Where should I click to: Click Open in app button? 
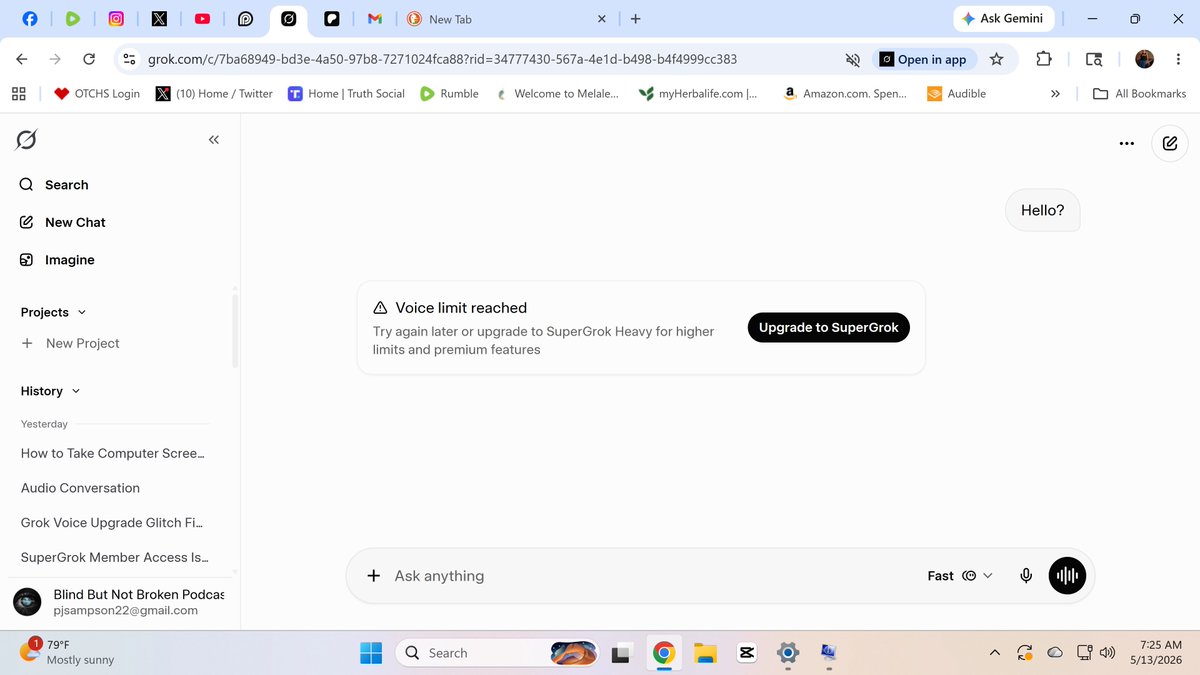[923, 60]
